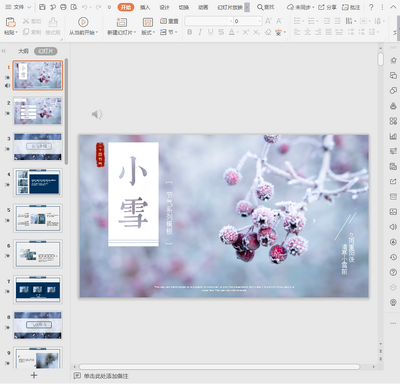Toggle Superscript formatting

point(245,32)
